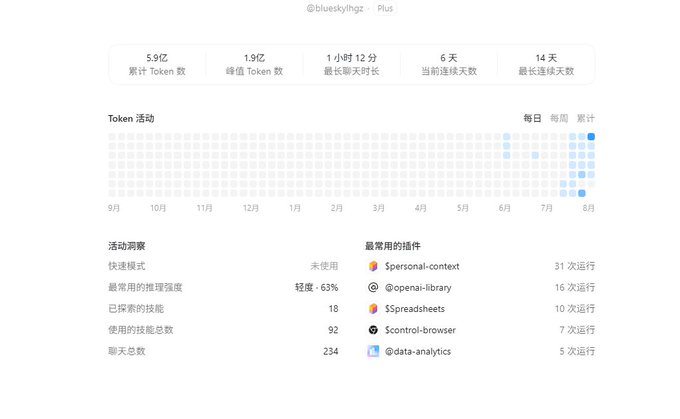This screenshot has height=419, width=680.
Task: Click the Plus plan badge
Action: tap(385, 8)
